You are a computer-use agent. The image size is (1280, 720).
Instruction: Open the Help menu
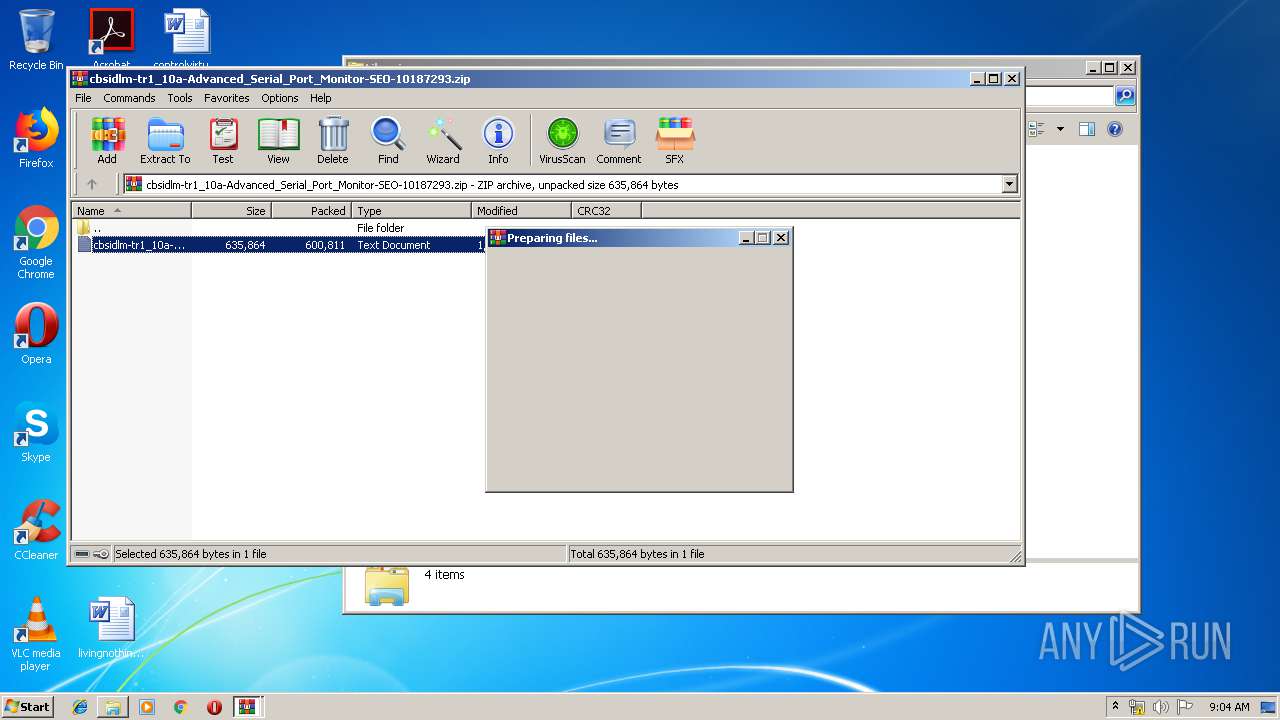point(320,98)
